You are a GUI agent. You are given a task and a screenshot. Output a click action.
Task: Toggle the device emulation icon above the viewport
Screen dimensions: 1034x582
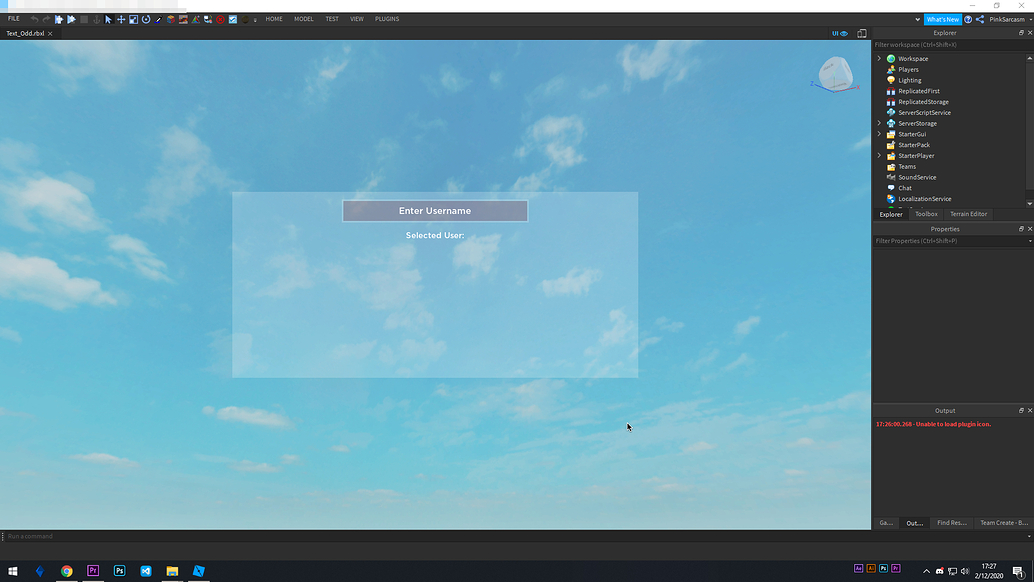click(861, 33)
